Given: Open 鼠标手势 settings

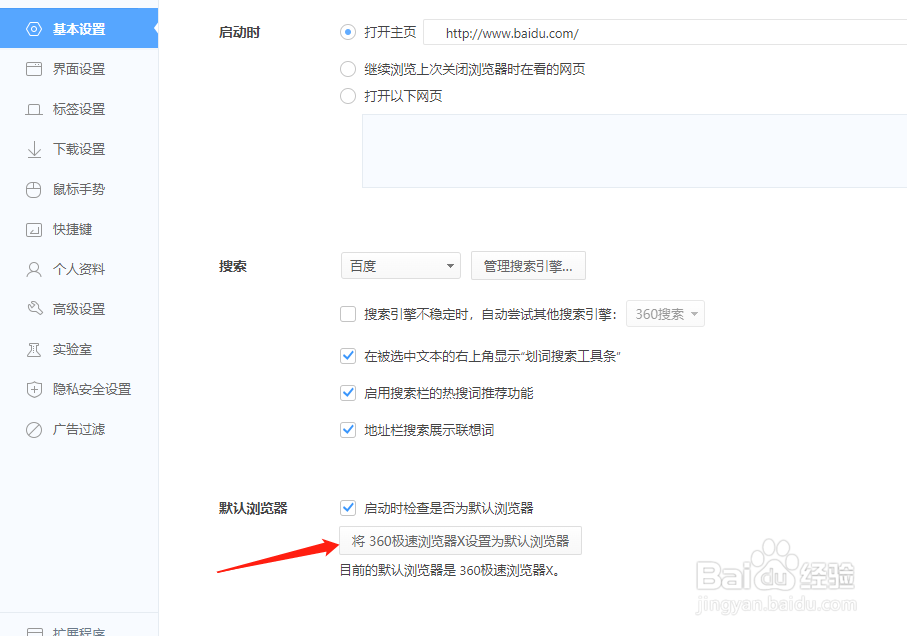Looking at the screenshot, I should point(79,190).
